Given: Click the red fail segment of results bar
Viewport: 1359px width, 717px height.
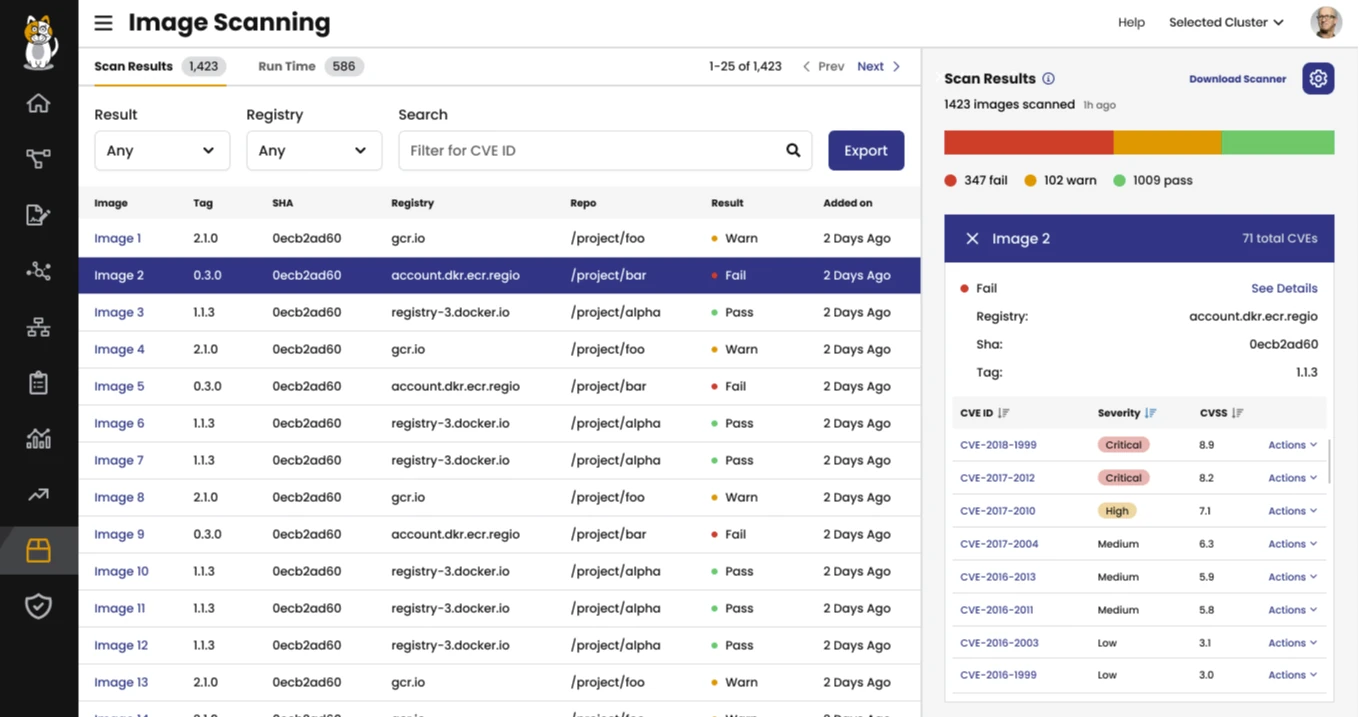Looking at the screenshot, I should click(x=1028, y=143).
